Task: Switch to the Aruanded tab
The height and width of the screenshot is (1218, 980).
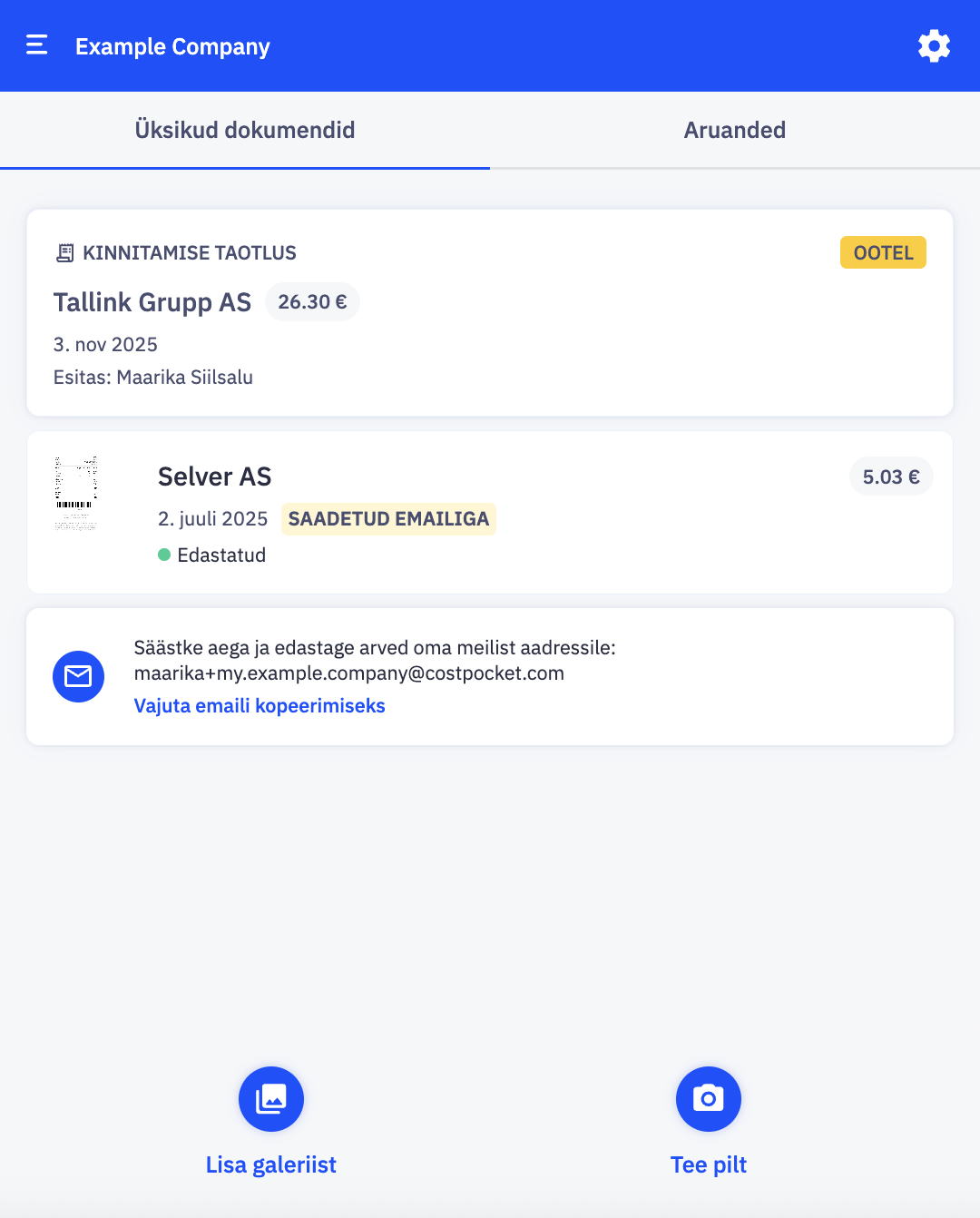Action: click(735, 130)
